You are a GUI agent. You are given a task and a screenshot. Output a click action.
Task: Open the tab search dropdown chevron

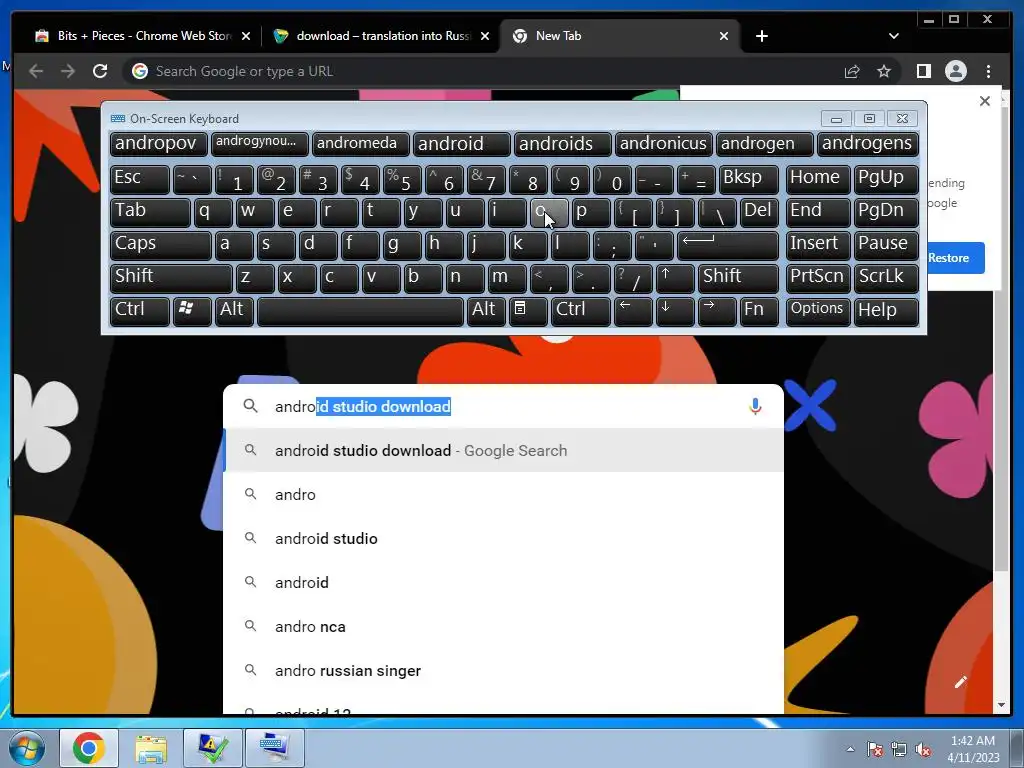(893, 36)
